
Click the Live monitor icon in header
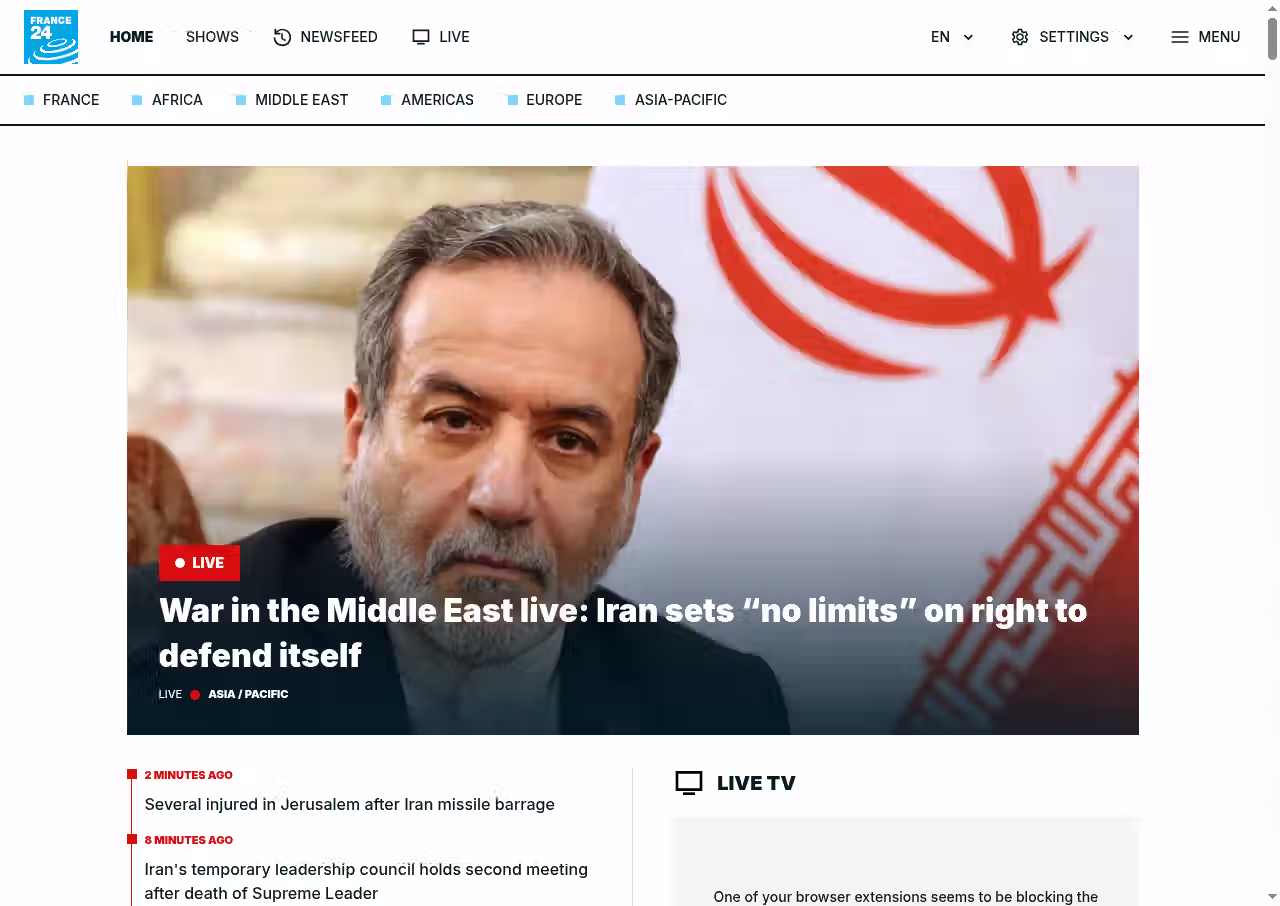421,37
